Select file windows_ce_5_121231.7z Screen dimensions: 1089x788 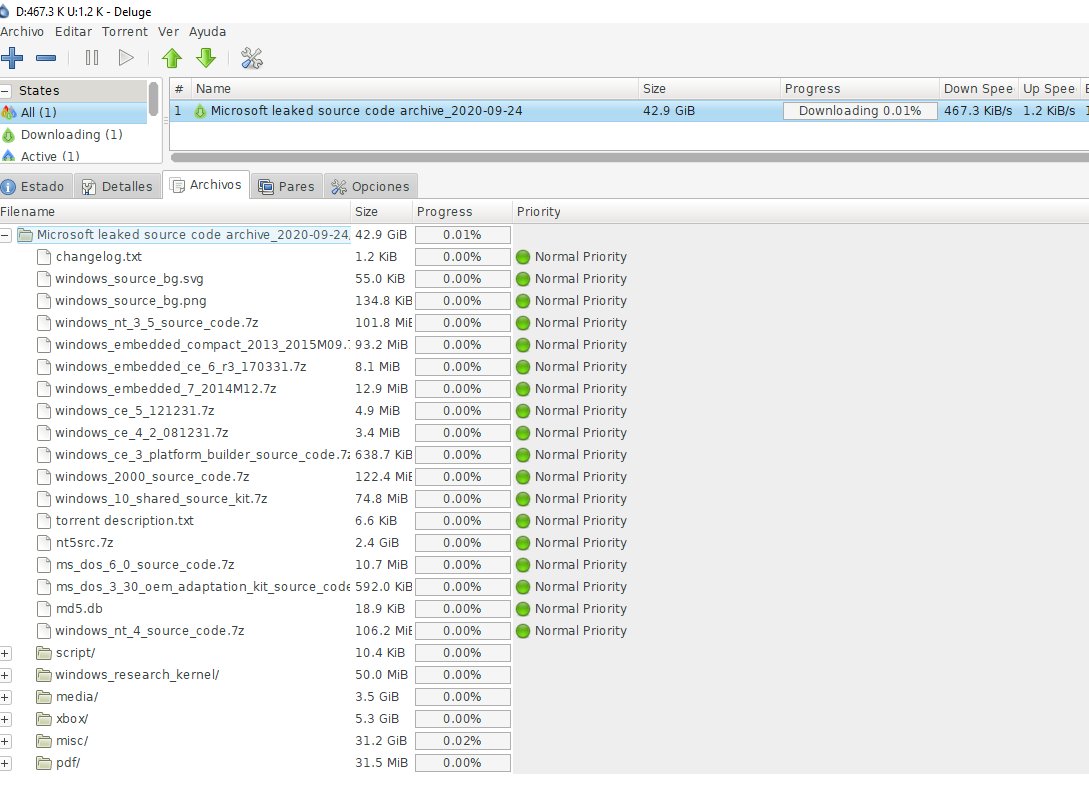click(135, 411)
